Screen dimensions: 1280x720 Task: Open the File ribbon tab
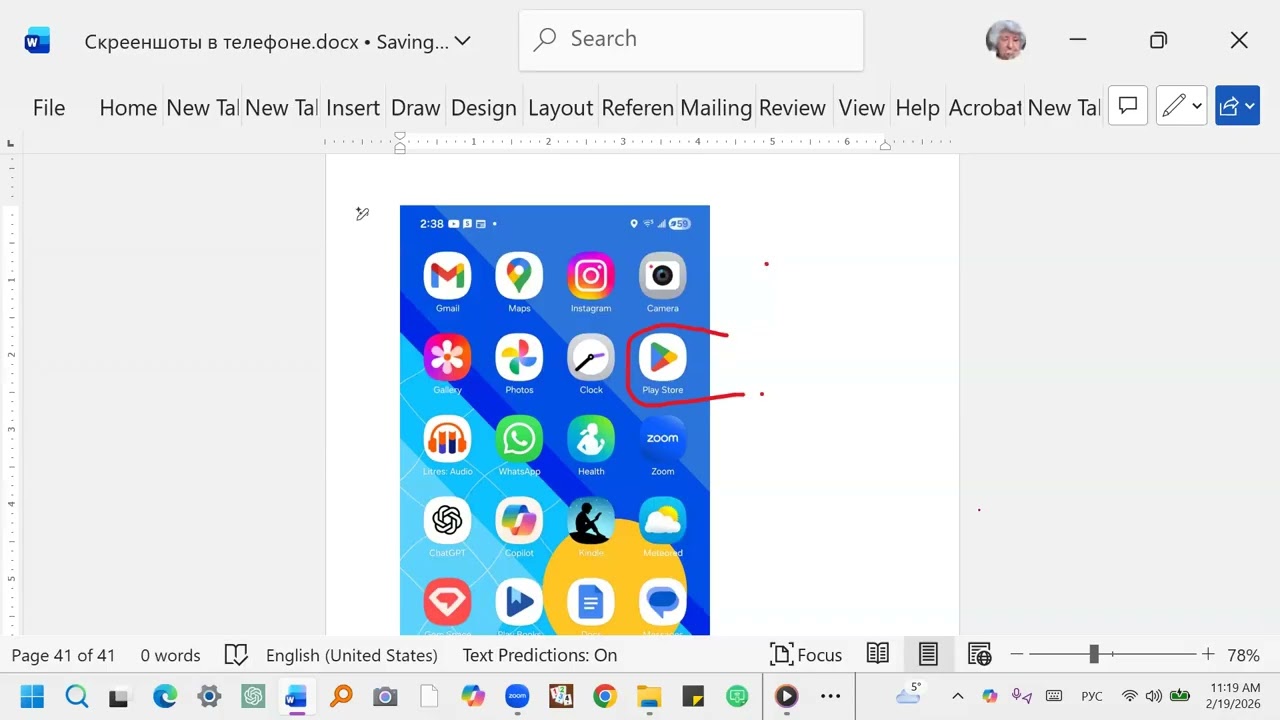[48, 108]
